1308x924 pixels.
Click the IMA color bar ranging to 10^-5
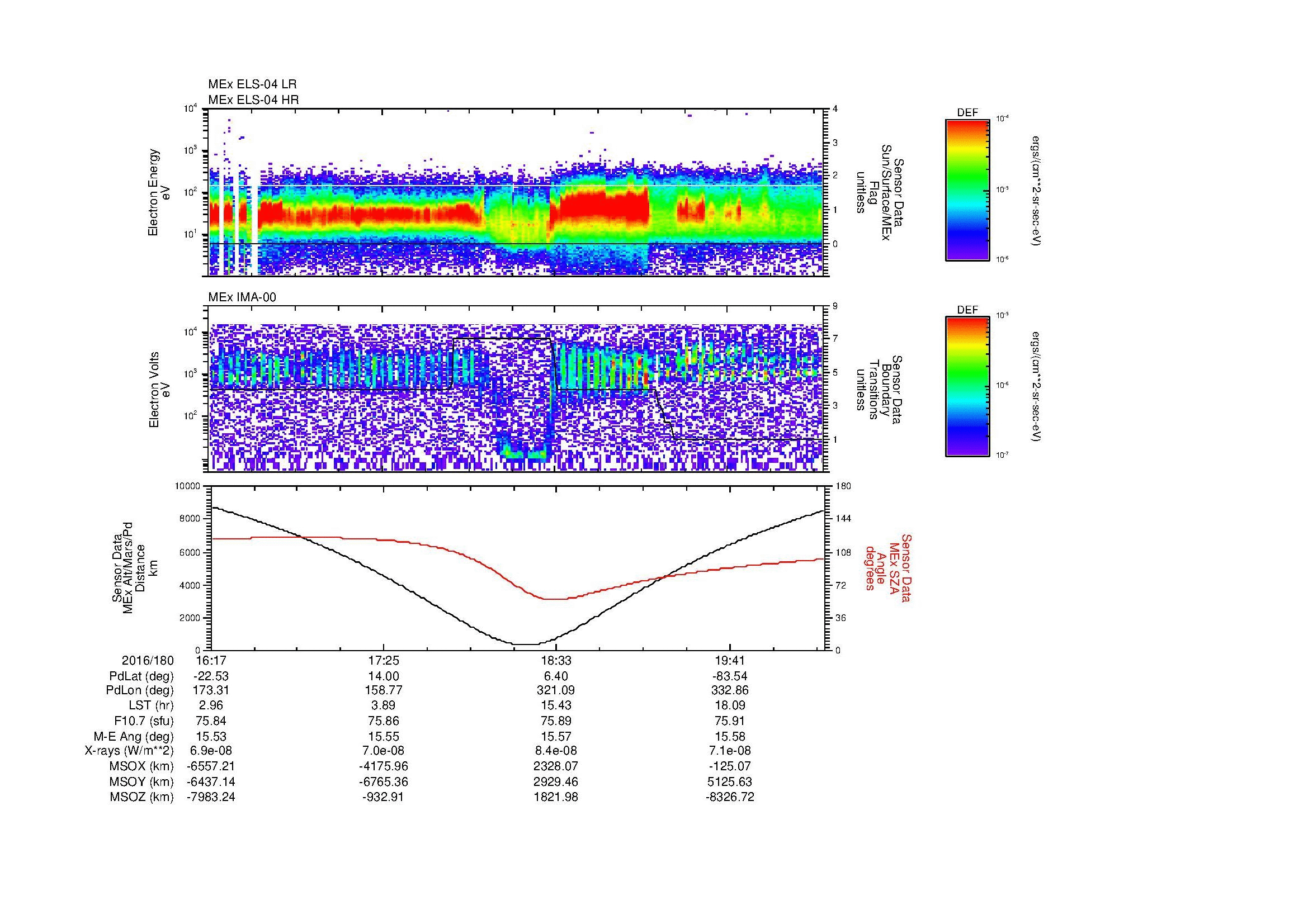point(967,387)
